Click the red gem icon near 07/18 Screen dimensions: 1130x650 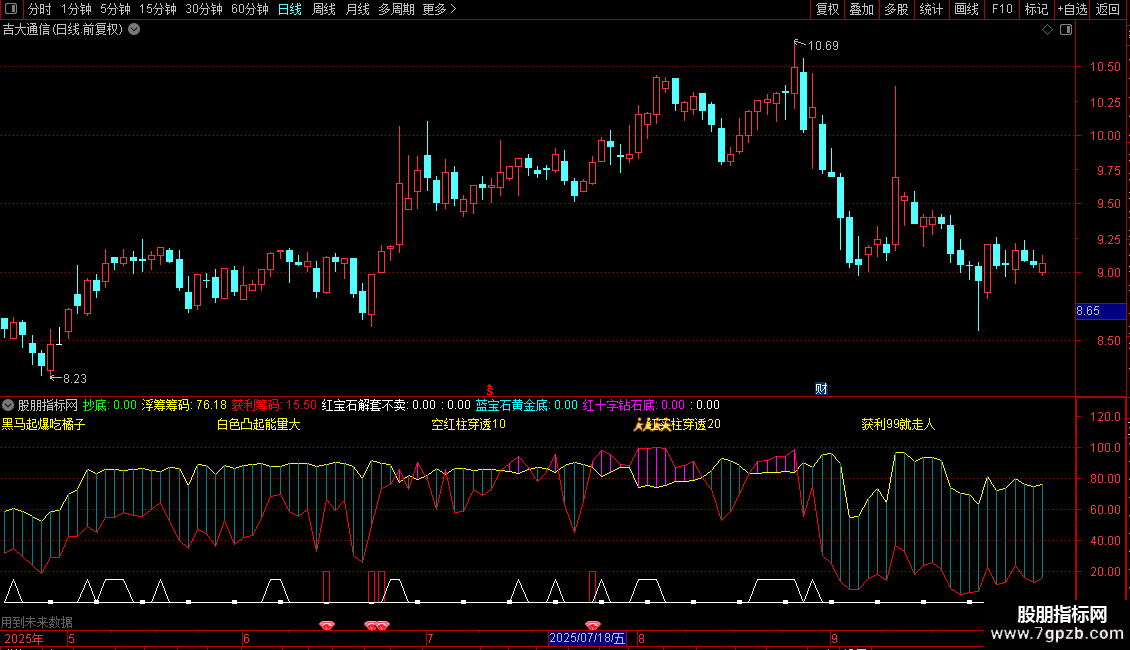coord(592,625)
